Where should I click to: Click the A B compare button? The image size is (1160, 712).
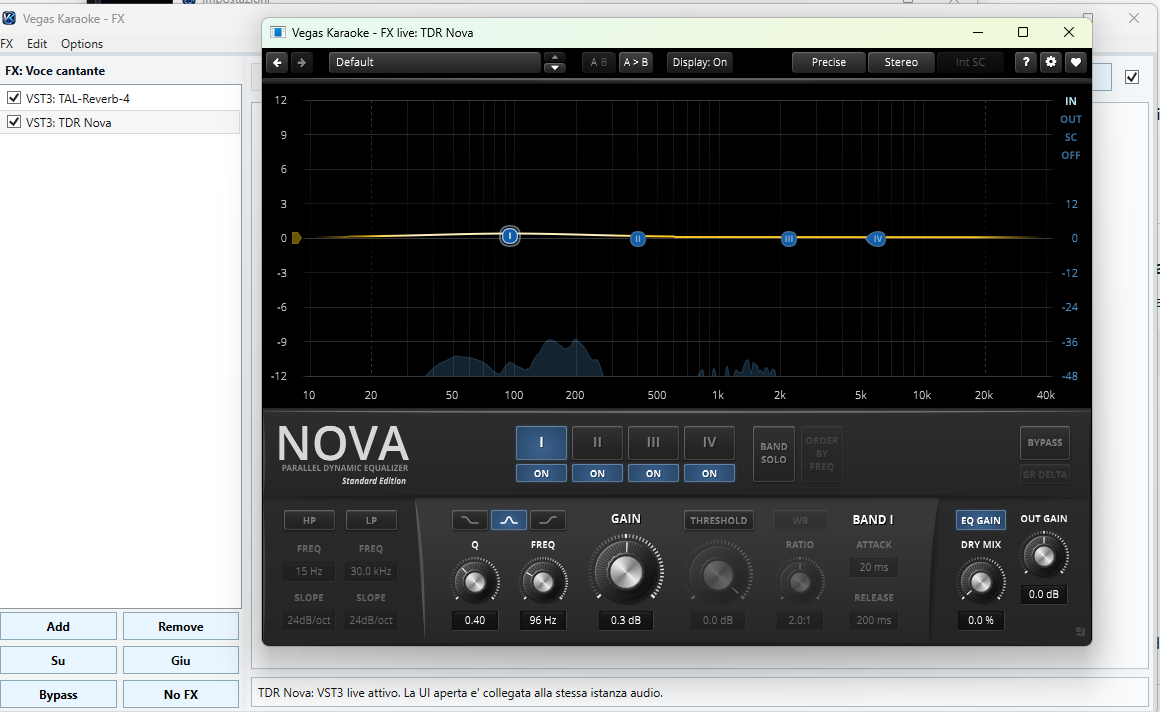coord(598,62)
